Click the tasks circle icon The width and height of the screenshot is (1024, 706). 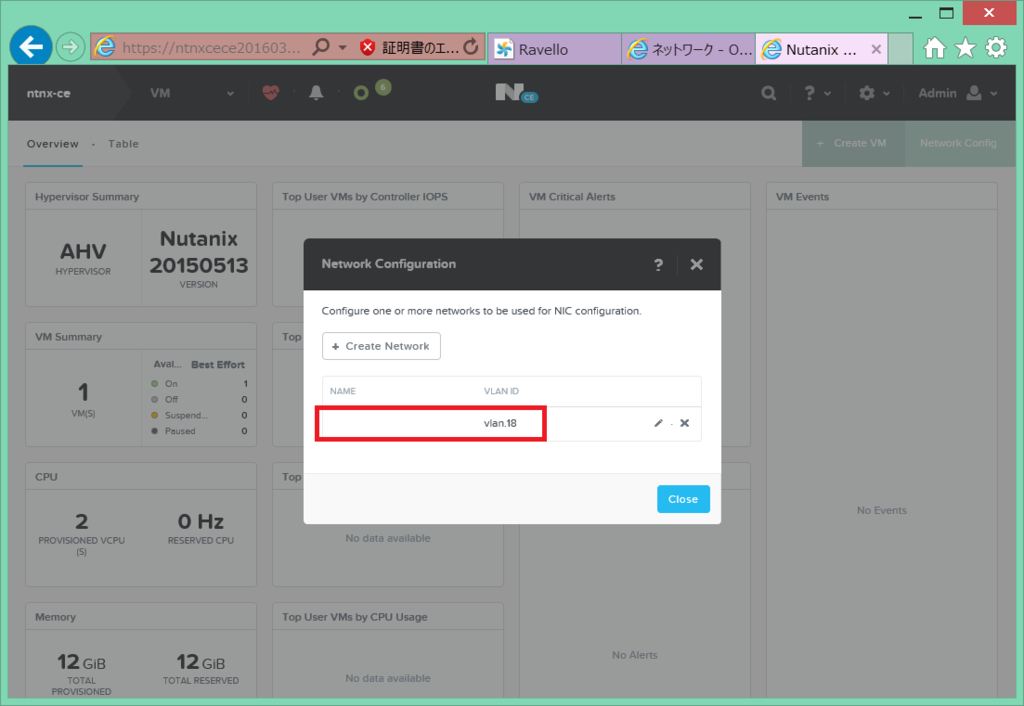pos(361,93)
